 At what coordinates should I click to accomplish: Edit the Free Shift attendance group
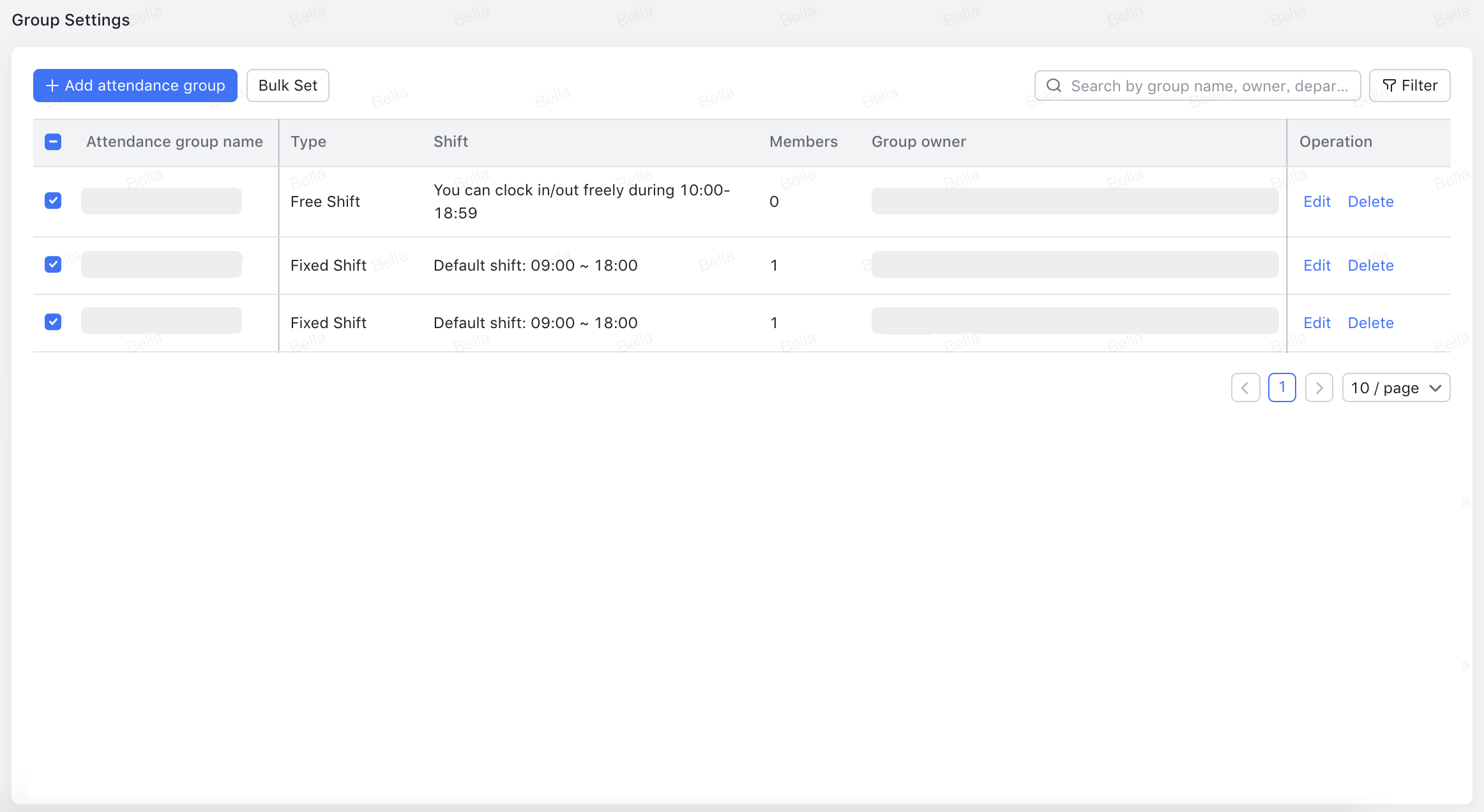pos(1317,201)
